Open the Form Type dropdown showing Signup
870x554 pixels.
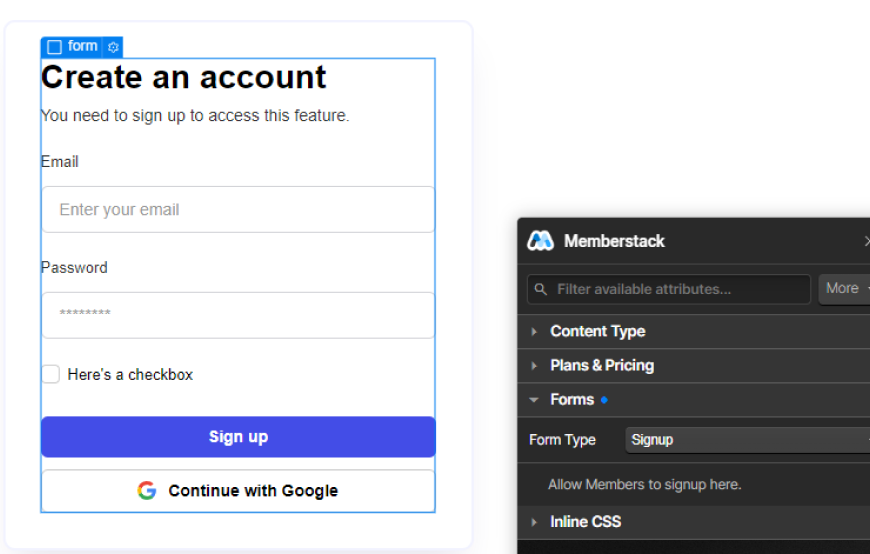[x=747, y=440]
